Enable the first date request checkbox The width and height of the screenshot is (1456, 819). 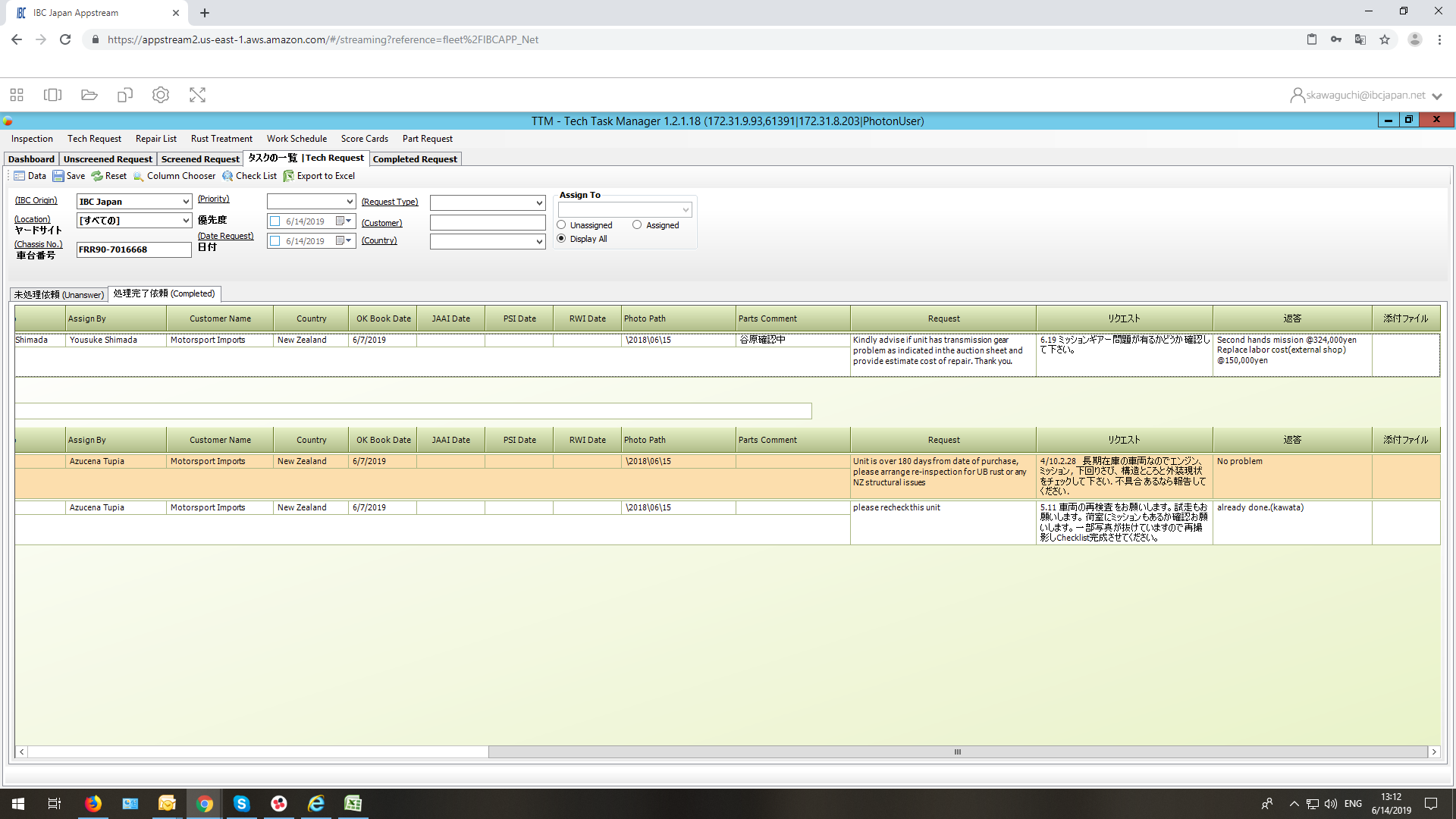[x=275, y=221]
